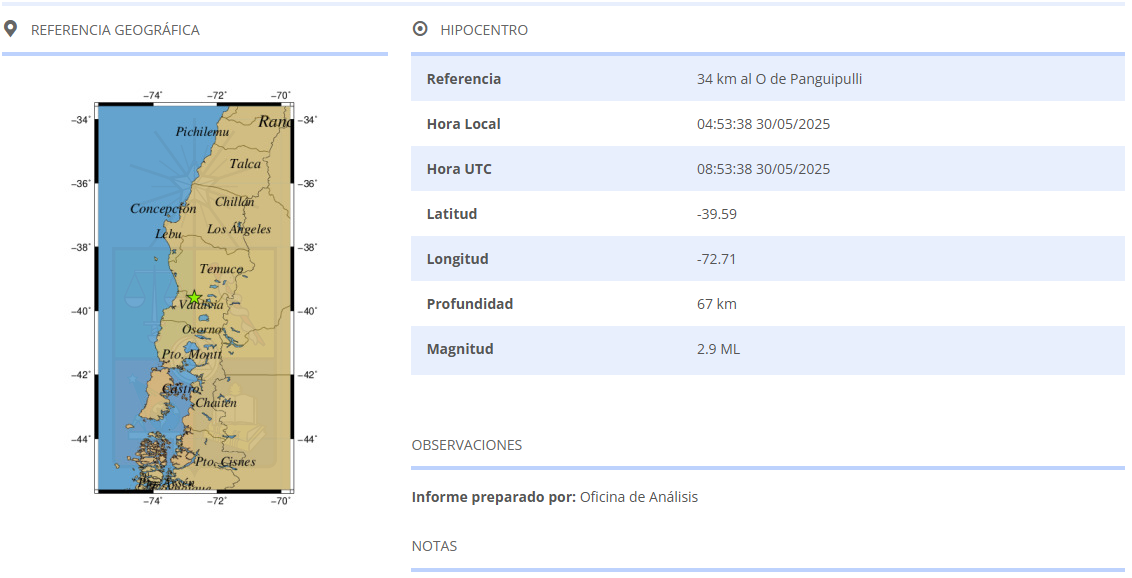The height and width of the screenshot is (578, 1132).
Task: Click the location pin icon beside Referencia Geográfica
Action: (10, 29)
